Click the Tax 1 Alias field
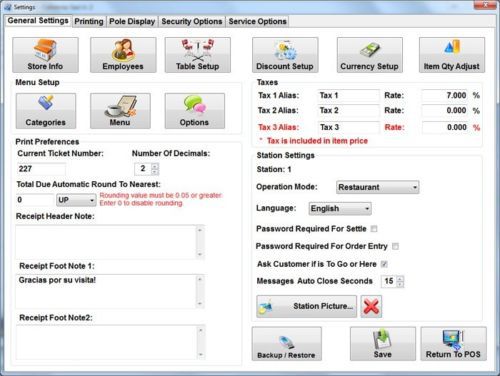The image size is (500, 376). [x=349, y=95]
